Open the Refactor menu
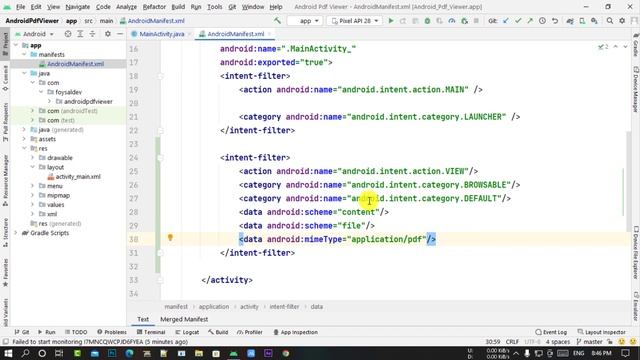 click(x=154, y=7)
